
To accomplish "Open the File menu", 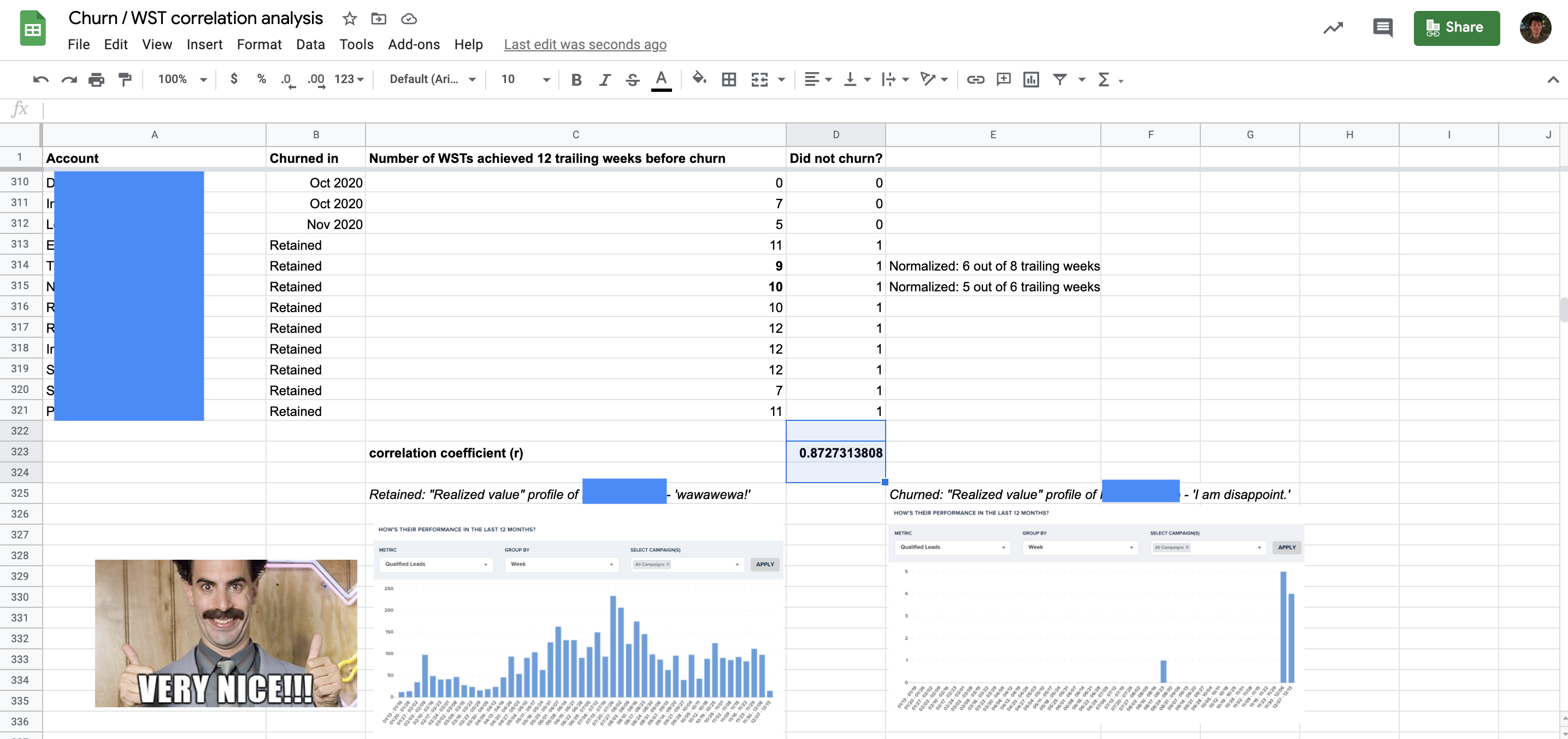I will (x=79, y=44).
